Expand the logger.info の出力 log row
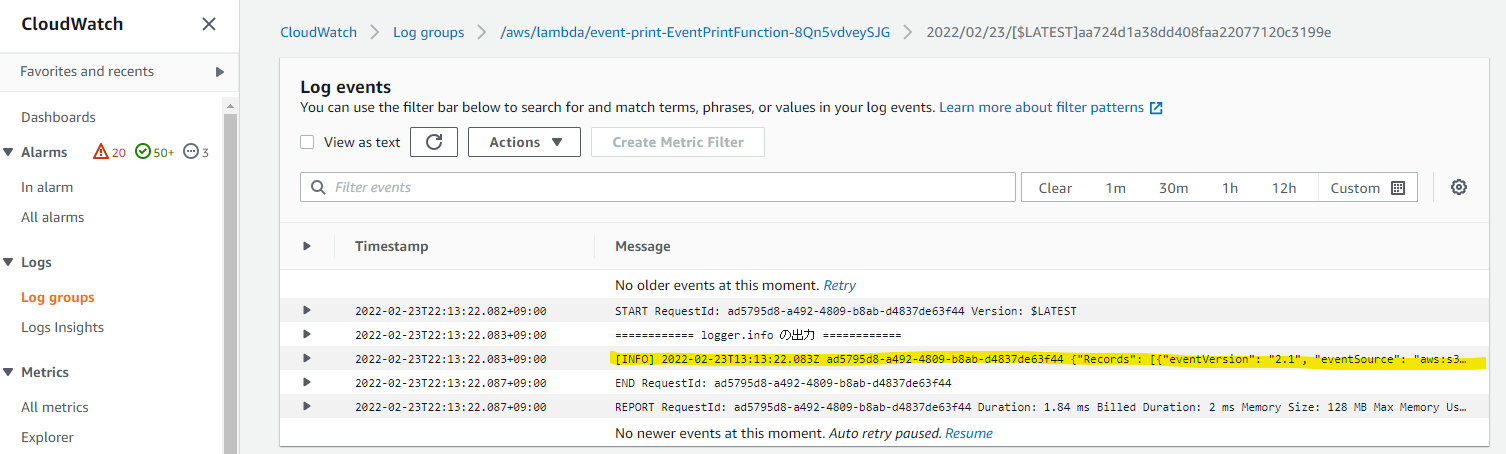The height and width of the screenshot is (454, 1506). [x=307, y=334]
